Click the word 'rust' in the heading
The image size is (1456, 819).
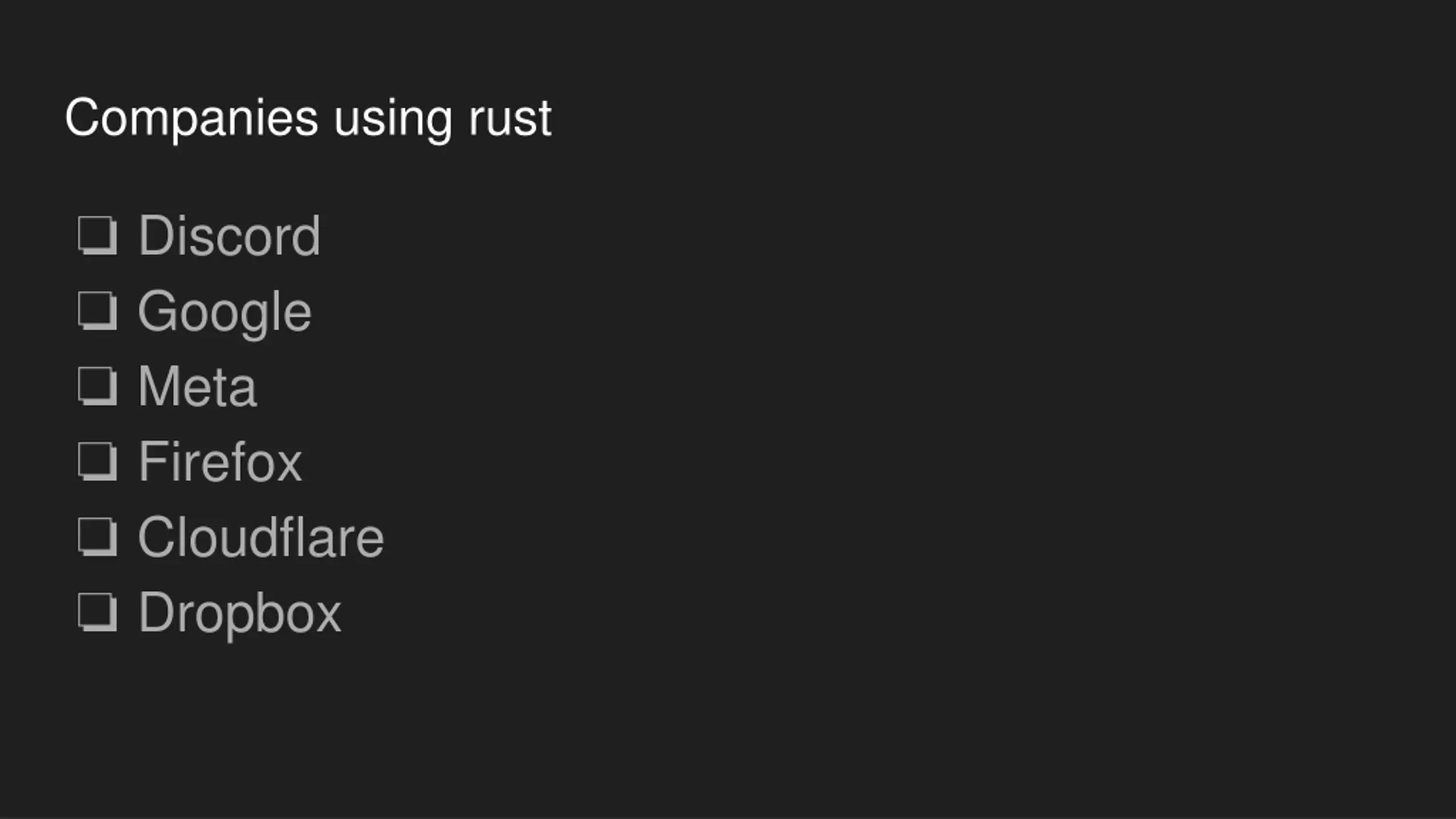[x=510, y=118]
